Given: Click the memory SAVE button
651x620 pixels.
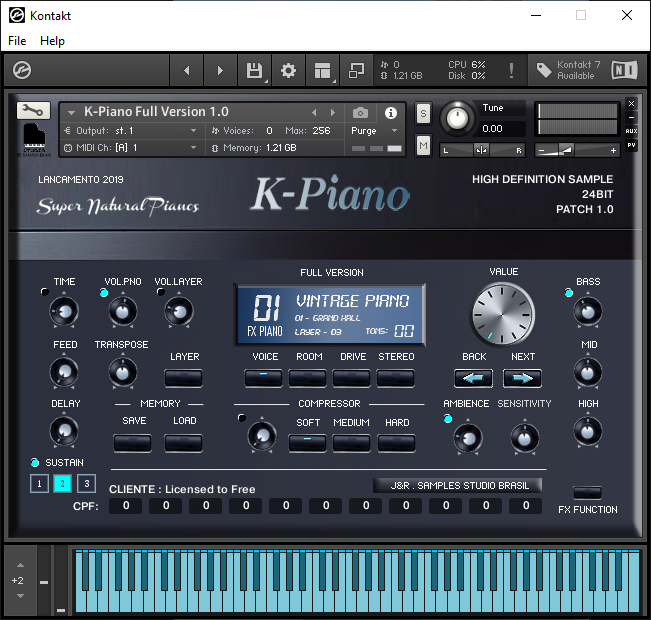Looking at the screenshot, I should point(132,443).
